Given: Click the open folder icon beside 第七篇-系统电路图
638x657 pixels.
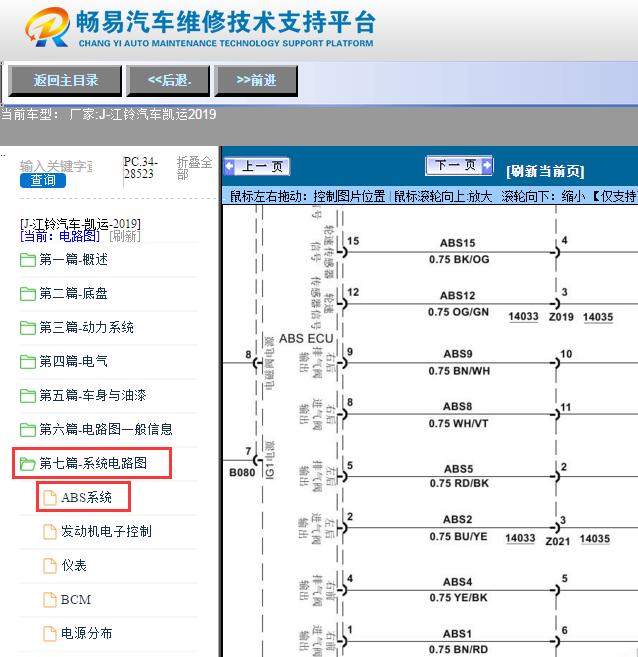Looking at the screenshot, I should coord(28,463).
